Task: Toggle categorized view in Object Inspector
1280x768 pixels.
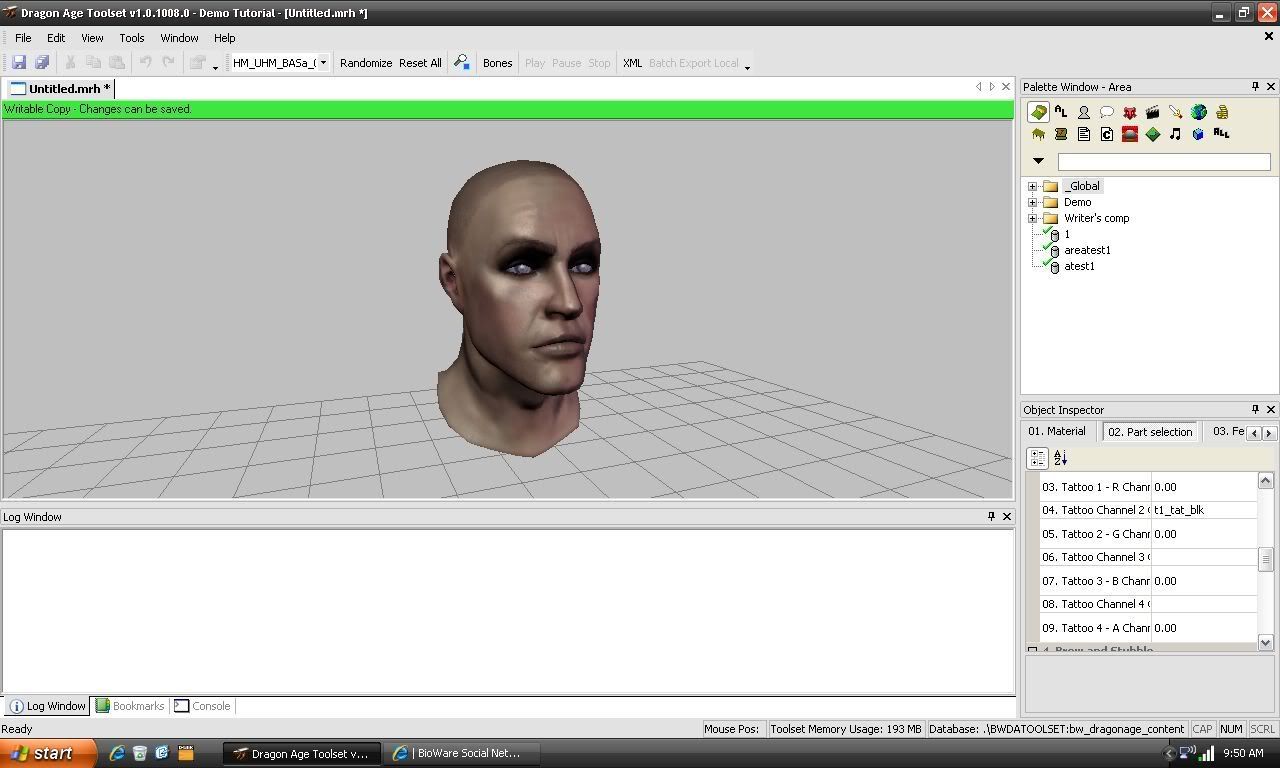Action: coord(1037,458)
